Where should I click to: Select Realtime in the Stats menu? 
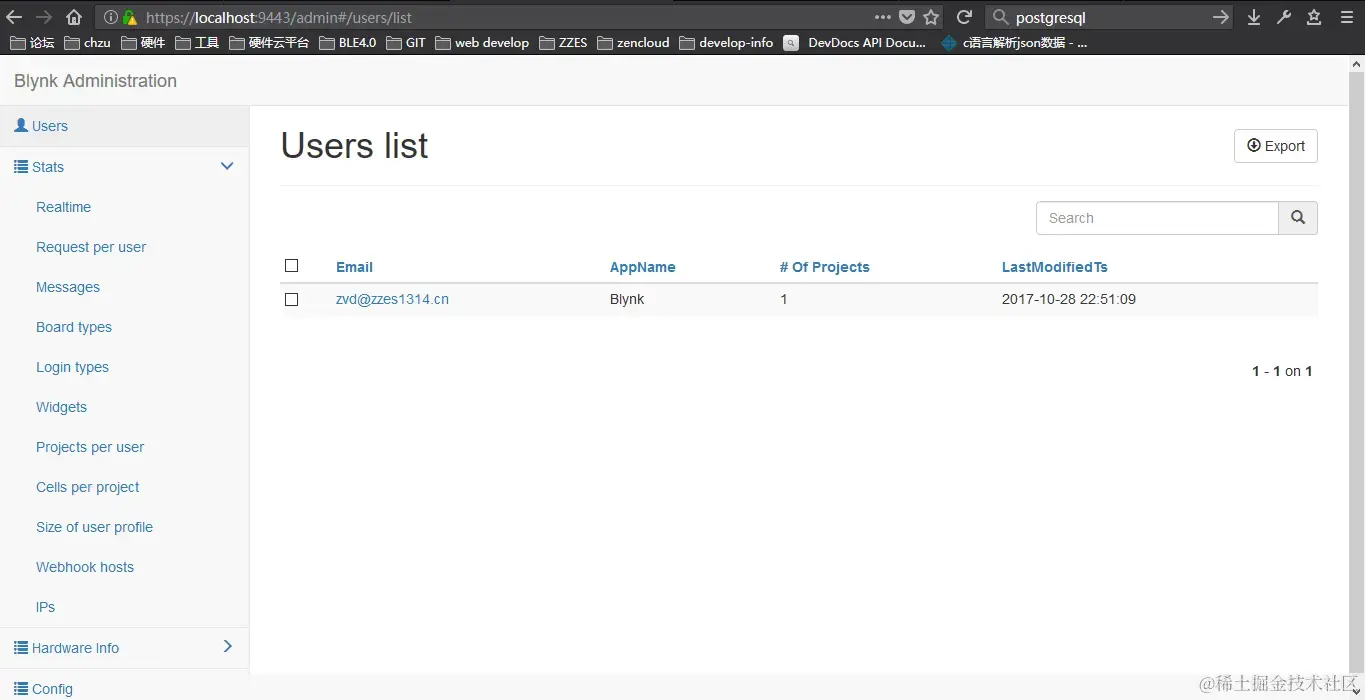63,207
